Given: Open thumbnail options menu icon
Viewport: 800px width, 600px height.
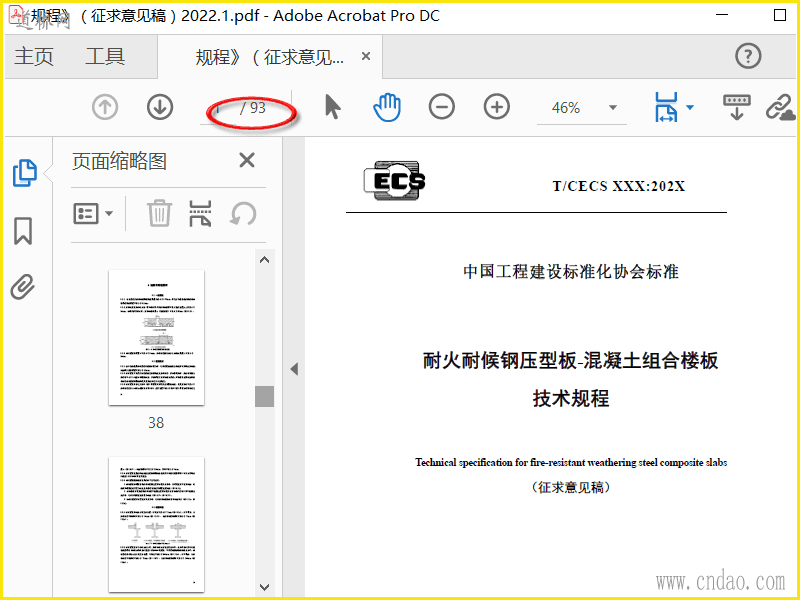Looking at the screenshot, I should 86,214.
